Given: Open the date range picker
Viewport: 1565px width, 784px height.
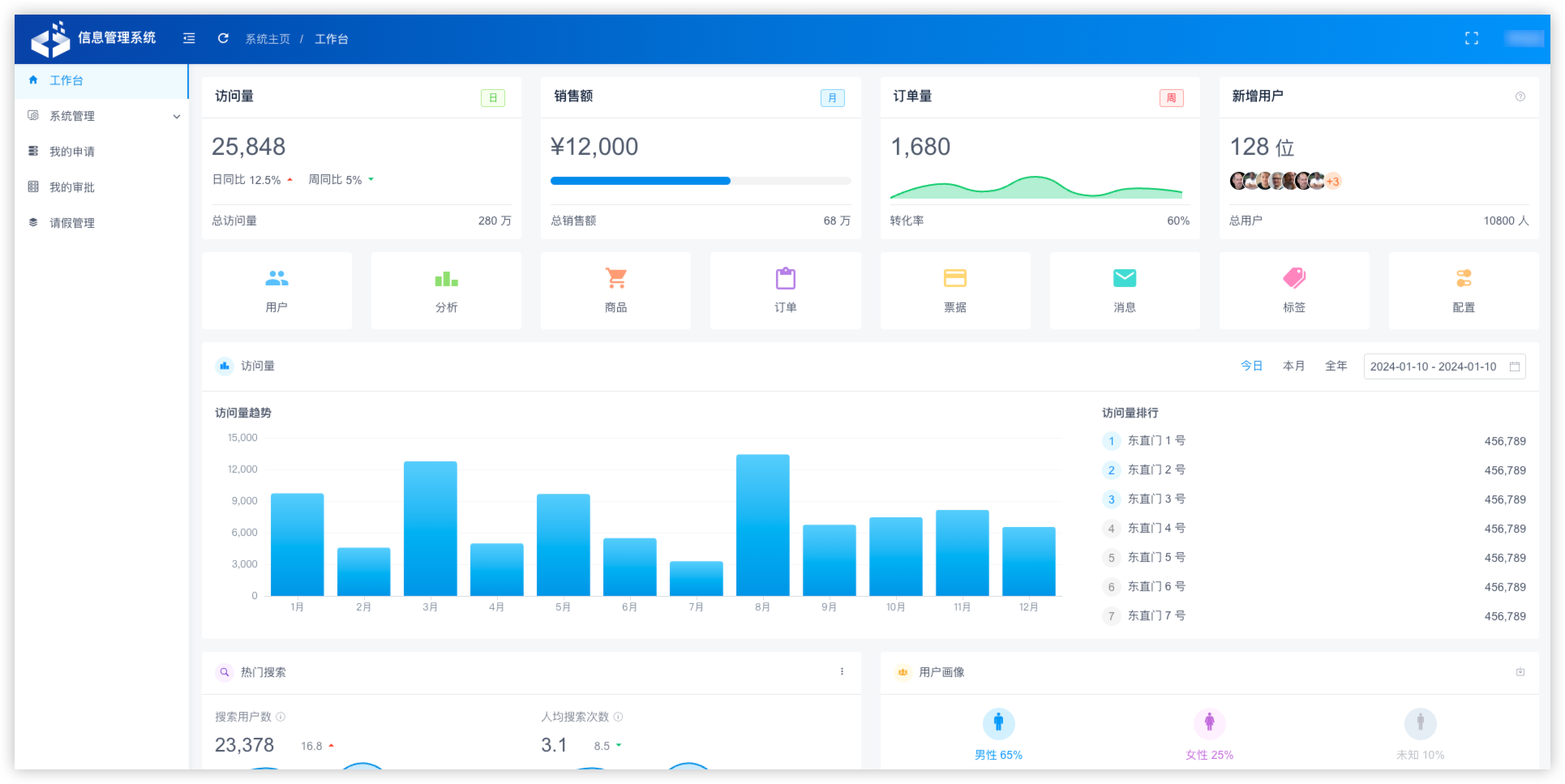Looking at the screenshot, I should [x=1443, y=366].
